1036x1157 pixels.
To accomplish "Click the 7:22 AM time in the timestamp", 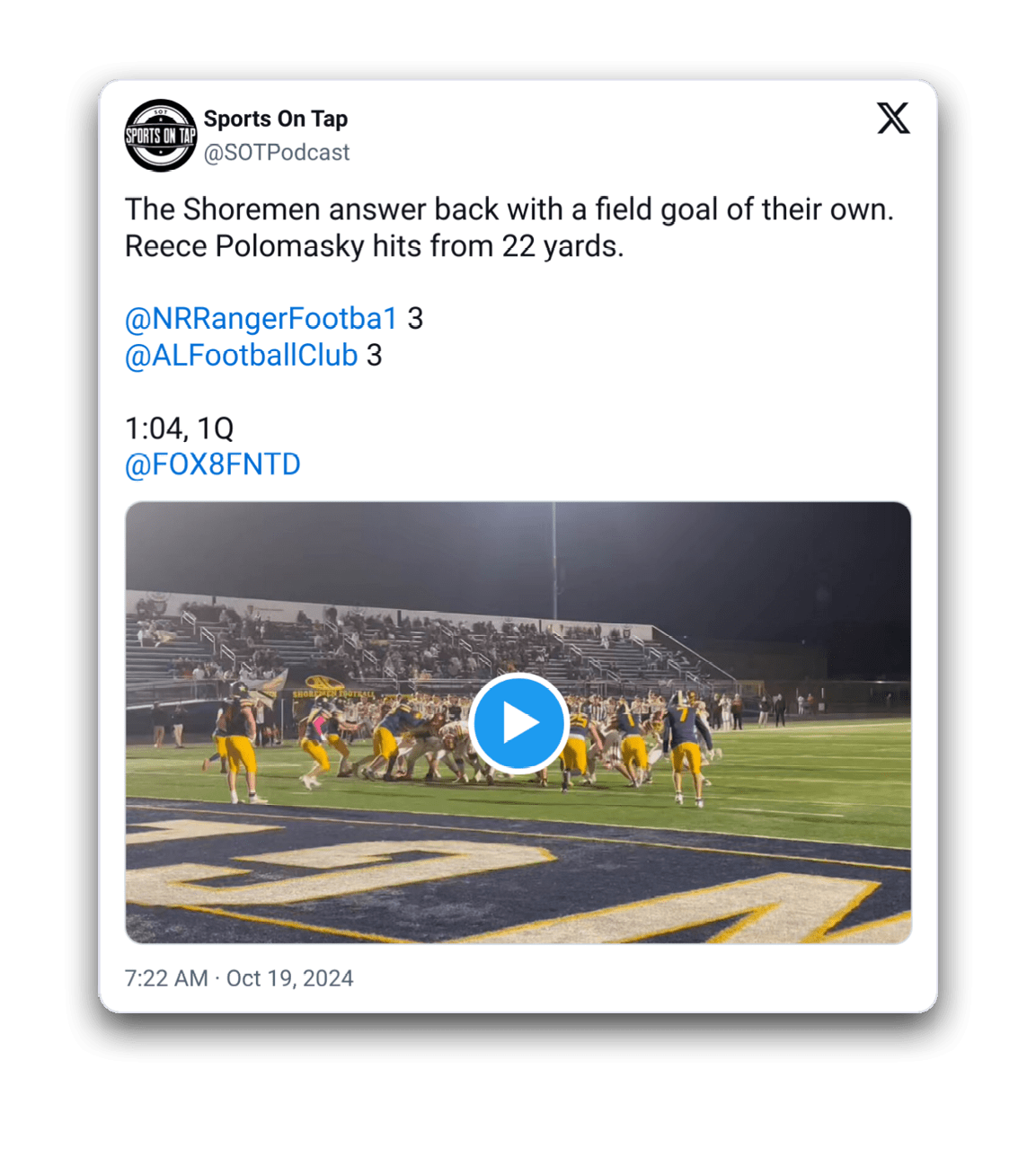I will tap(166, 978).
